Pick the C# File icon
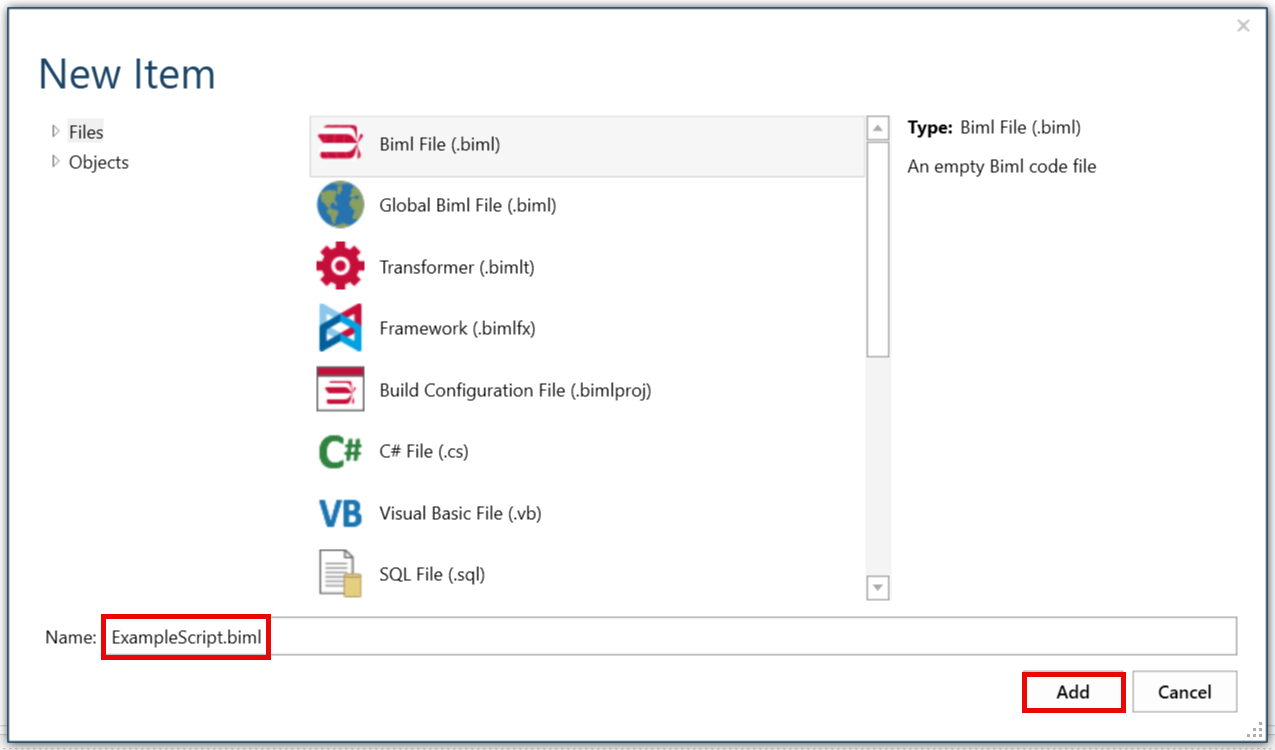Screen dimensions: 1275x750 (340, 452)
